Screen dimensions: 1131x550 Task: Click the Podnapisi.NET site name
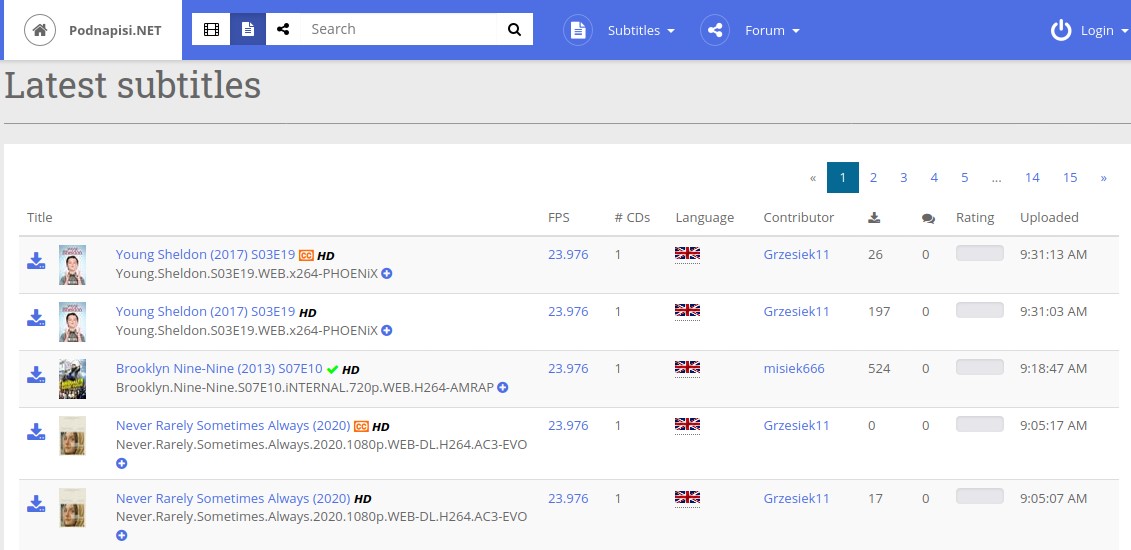pos(115,30)
